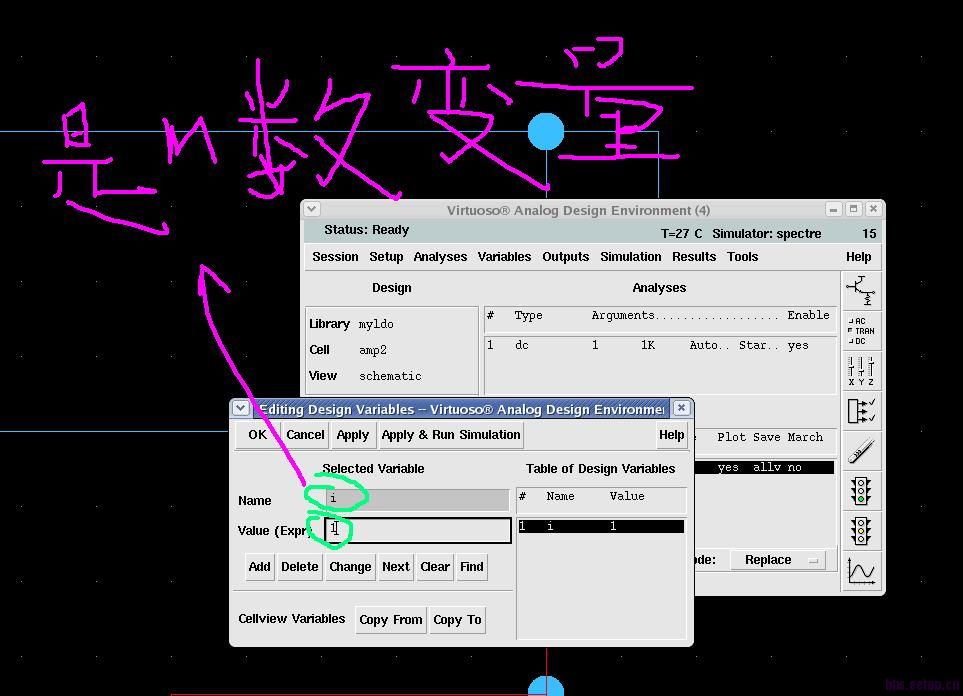Click the yellow traffic light Stop icon
This screenshot has width=963, height=696.
(860, 530)
